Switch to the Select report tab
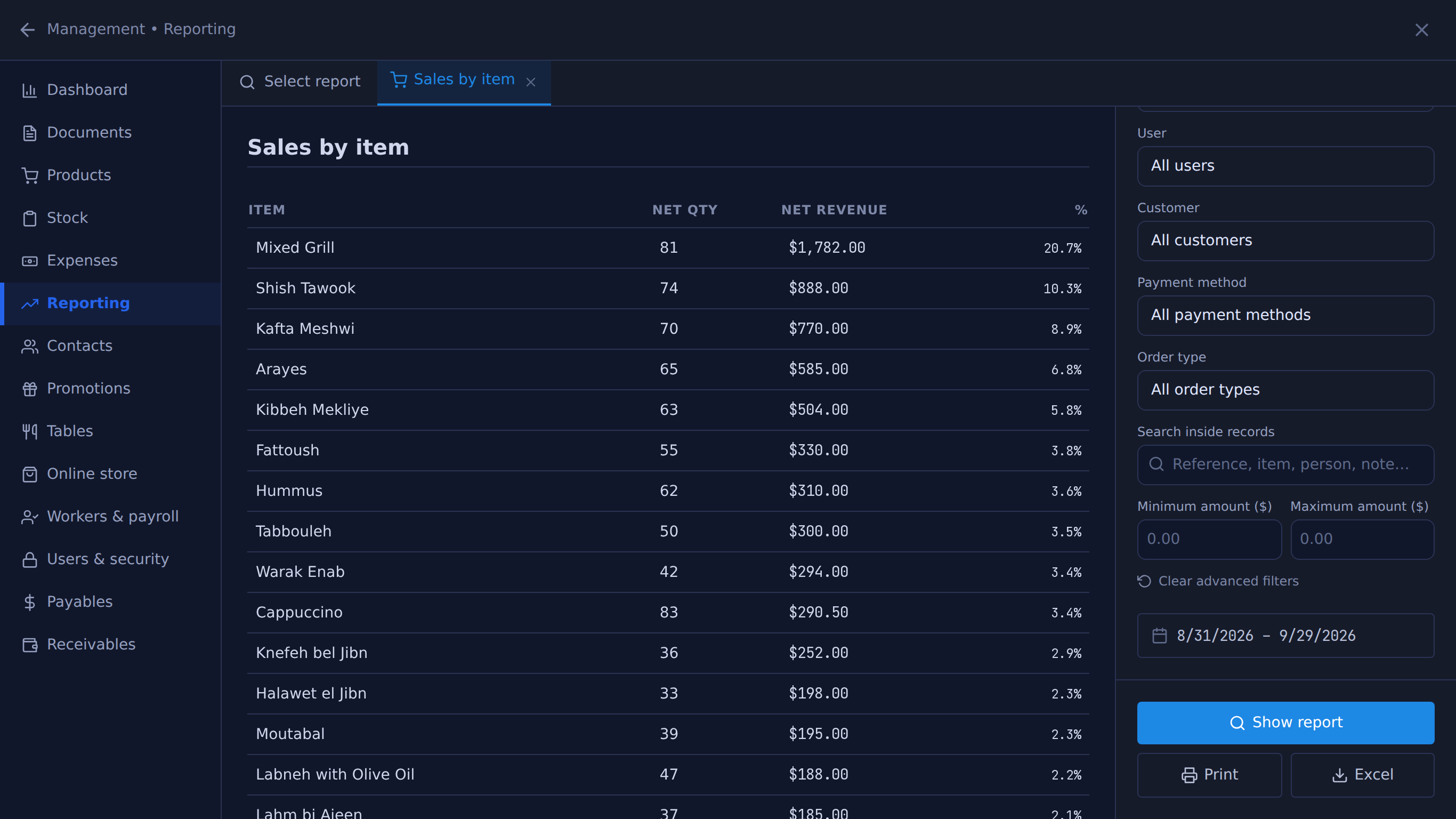The height and width of the screenshot is (819, 1456). [x=300, y=82]
